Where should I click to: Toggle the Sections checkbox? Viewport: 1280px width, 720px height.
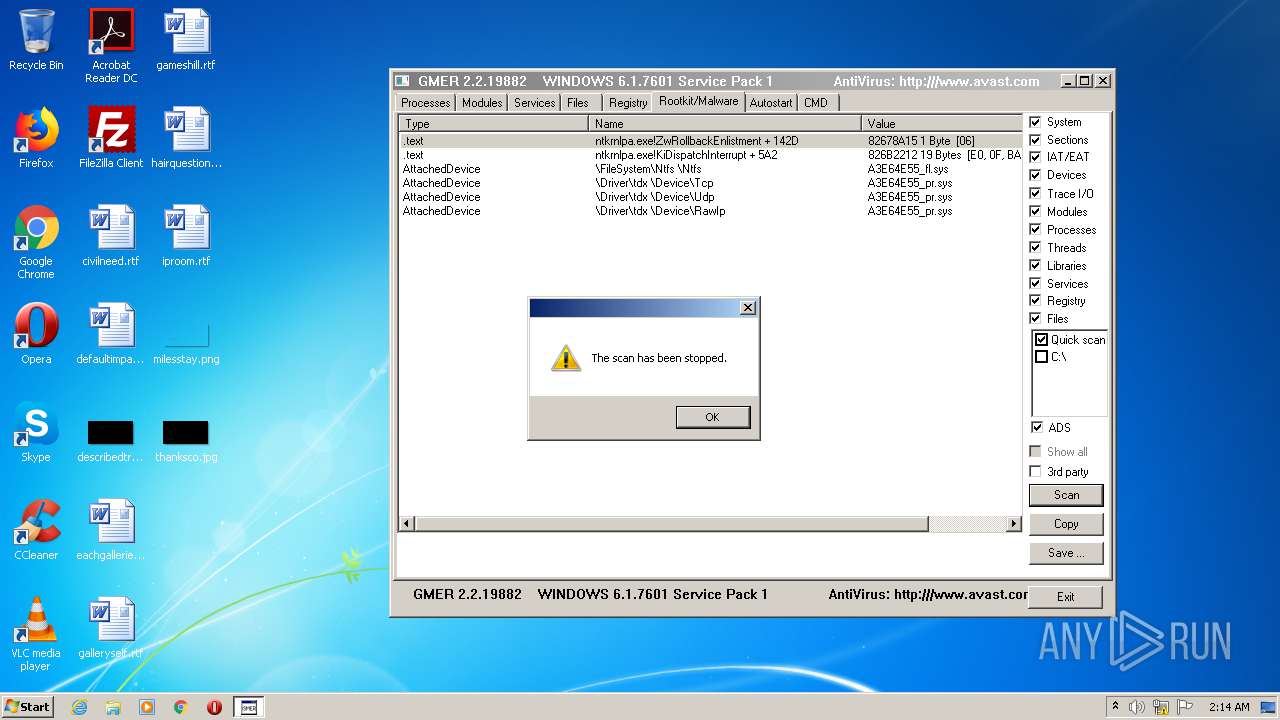point(1035,140)
